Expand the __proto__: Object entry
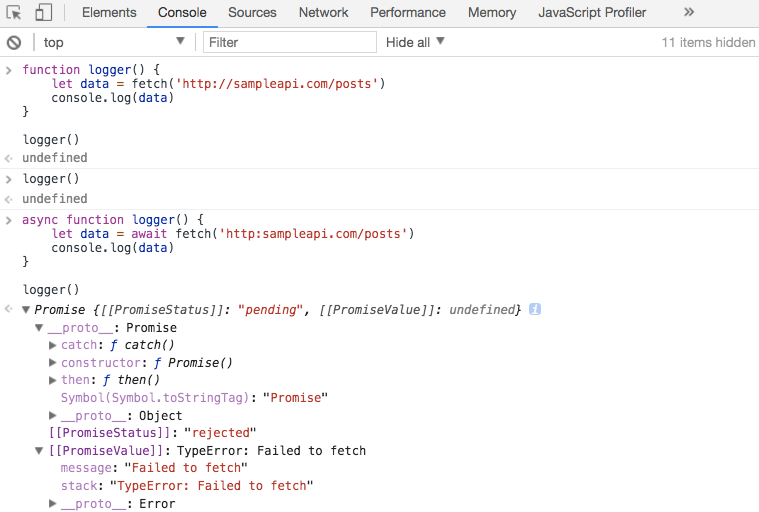 (x=53, y=416)
